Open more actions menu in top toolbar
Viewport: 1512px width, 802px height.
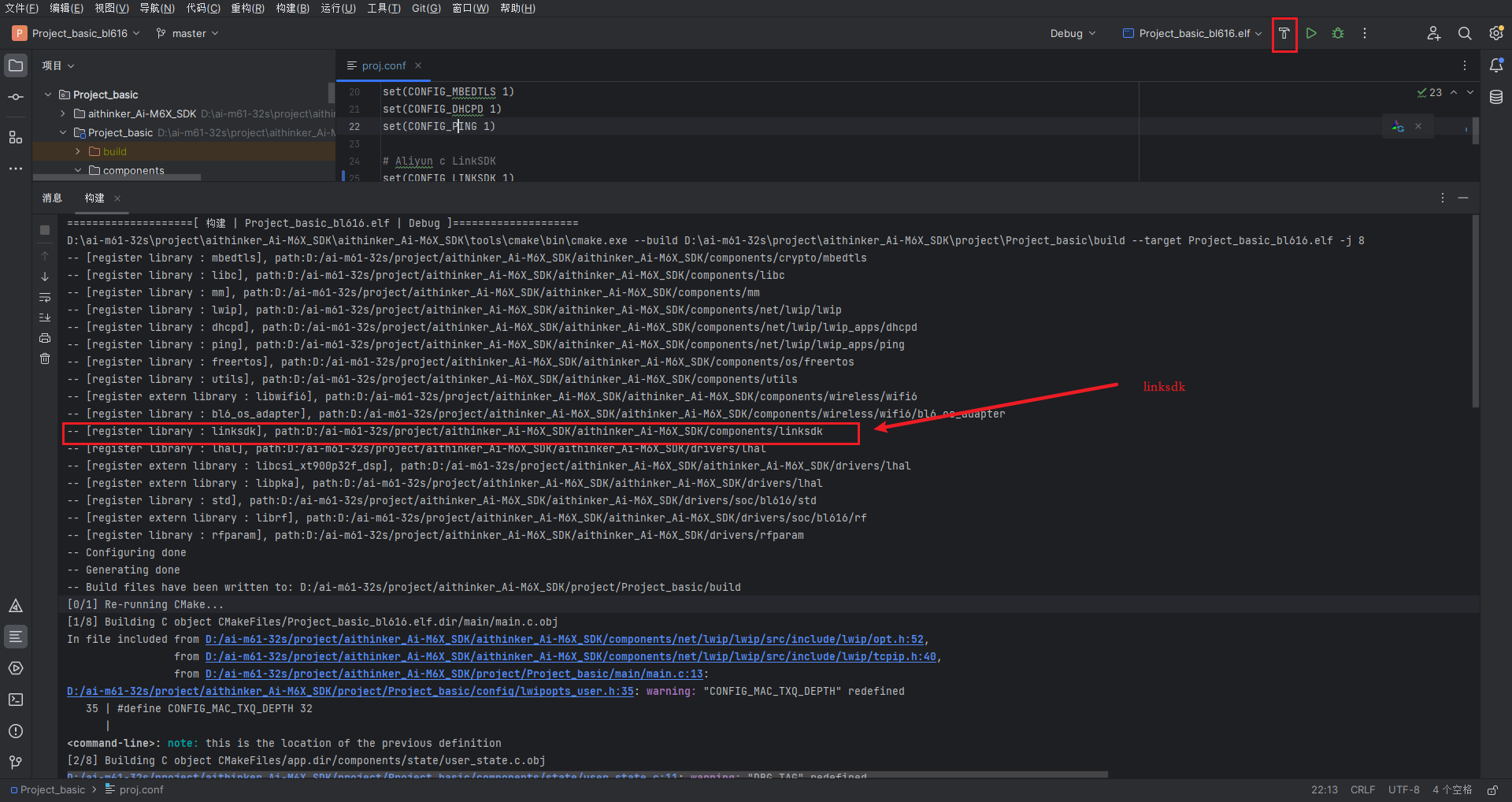point(1365,34)
